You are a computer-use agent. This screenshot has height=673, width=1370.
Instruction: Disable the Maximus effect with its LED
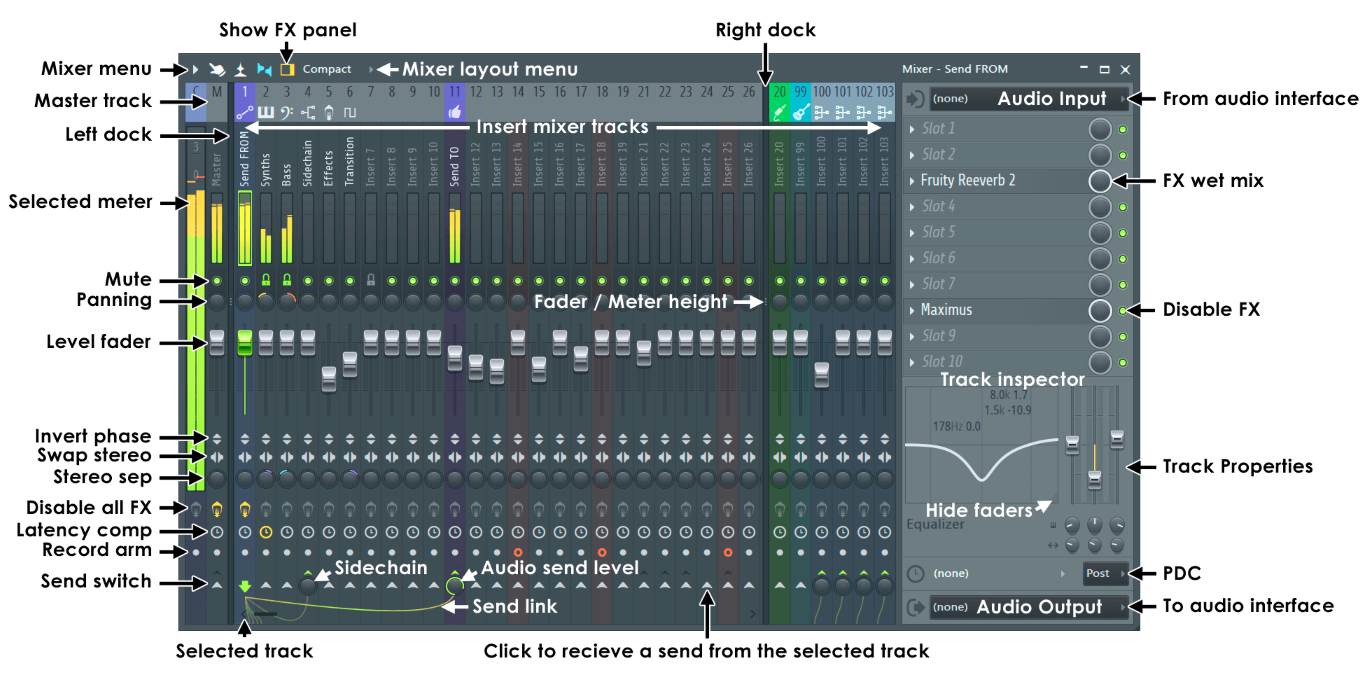point(1123,311)
